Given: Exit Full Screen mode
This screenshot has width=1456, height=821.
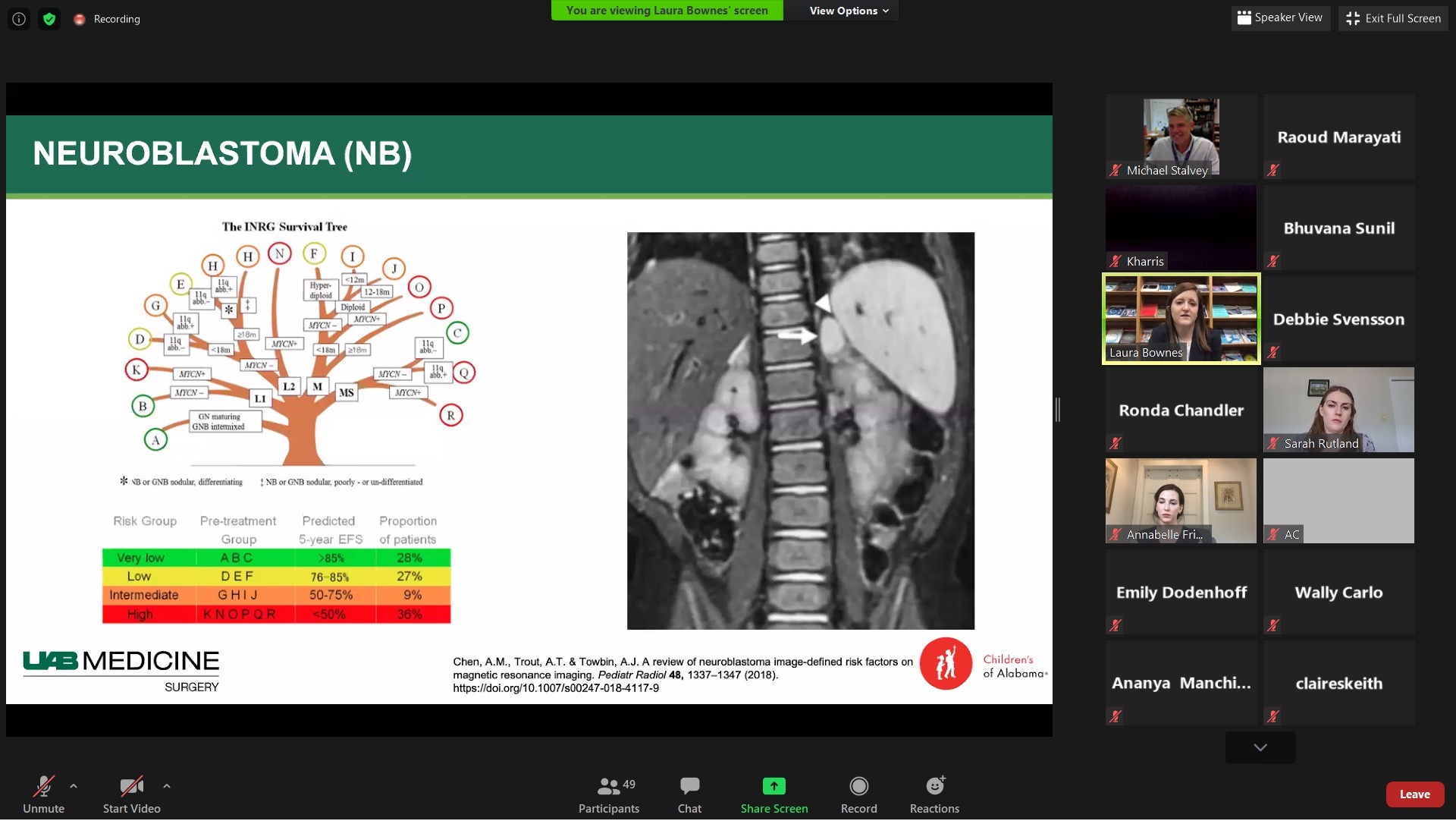Looking at the screenshot, I should 1393,18.
